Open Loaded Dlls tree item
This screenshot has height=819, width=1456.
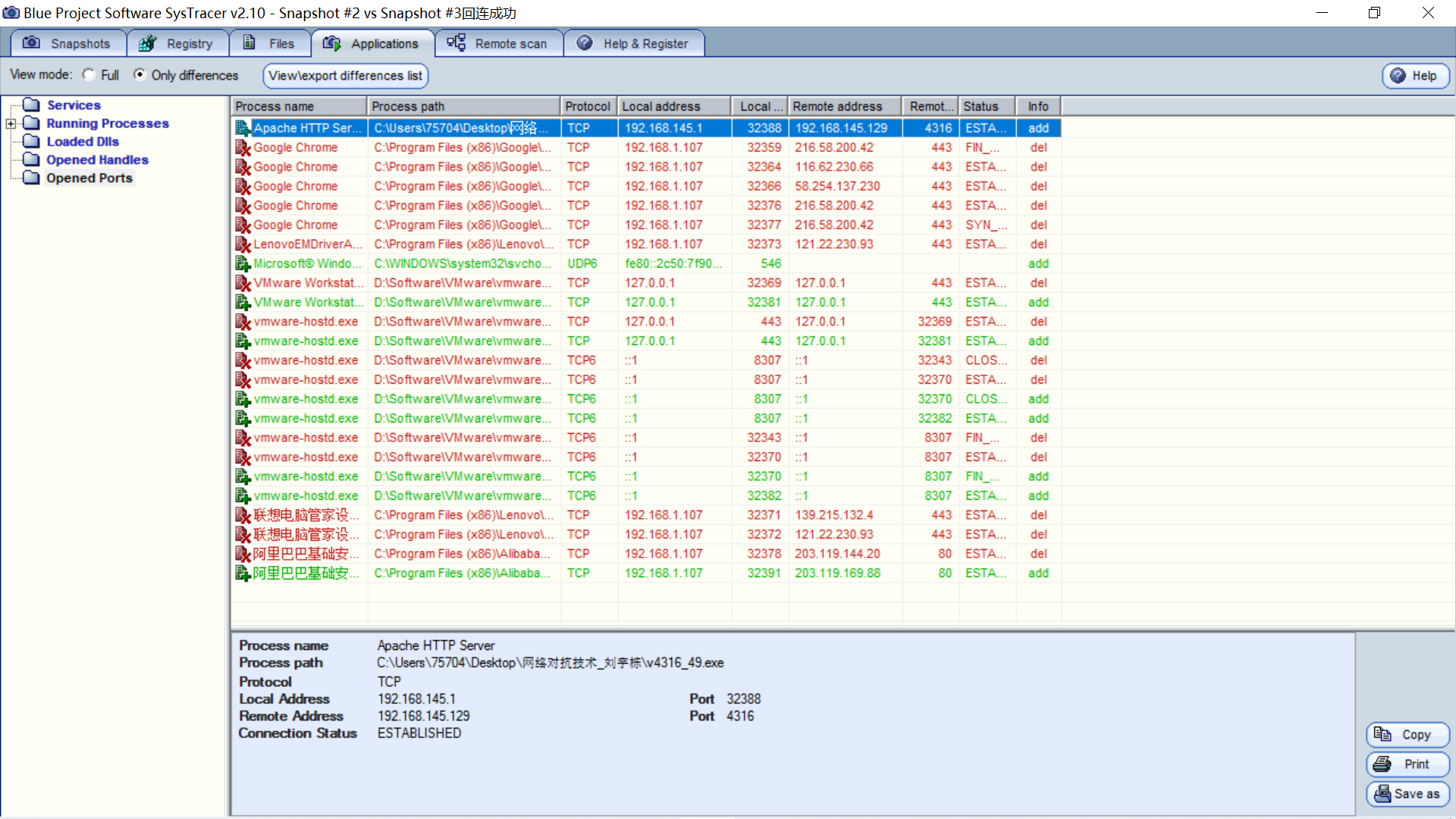pos(82,142)
